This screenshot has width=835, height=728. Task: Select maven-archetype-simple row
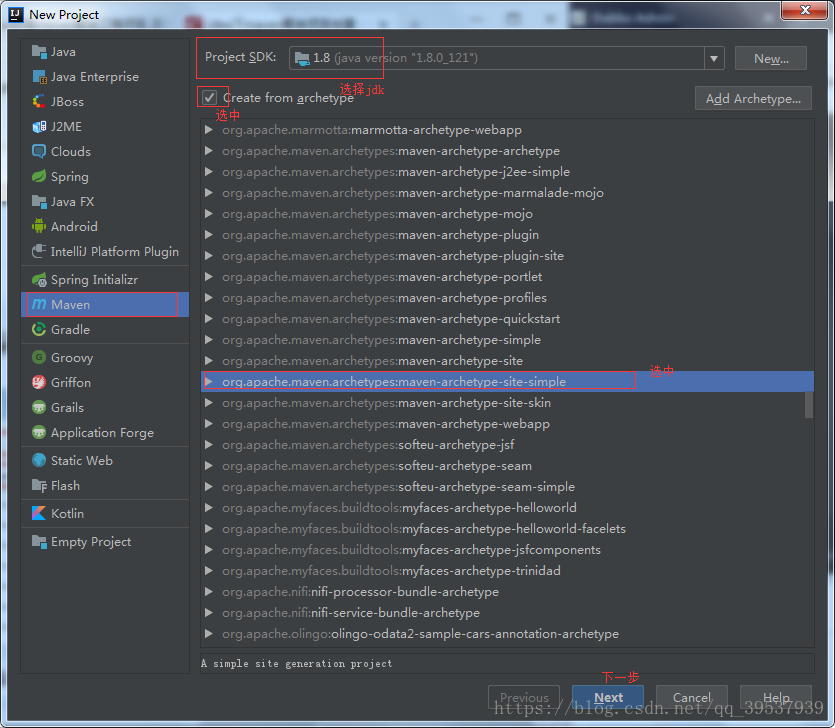click(507, 340)
